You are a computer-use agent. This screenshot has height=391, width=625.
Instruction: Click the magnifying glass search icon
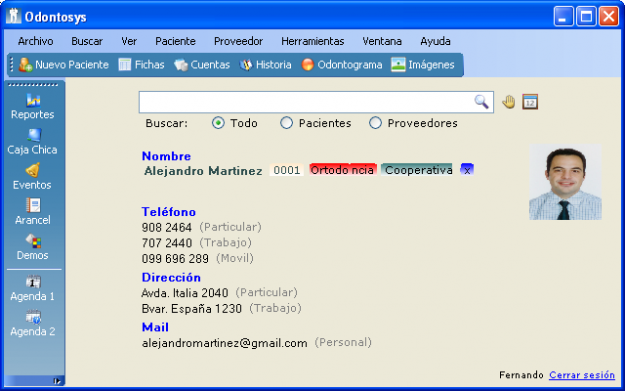(x=482, y=102)
